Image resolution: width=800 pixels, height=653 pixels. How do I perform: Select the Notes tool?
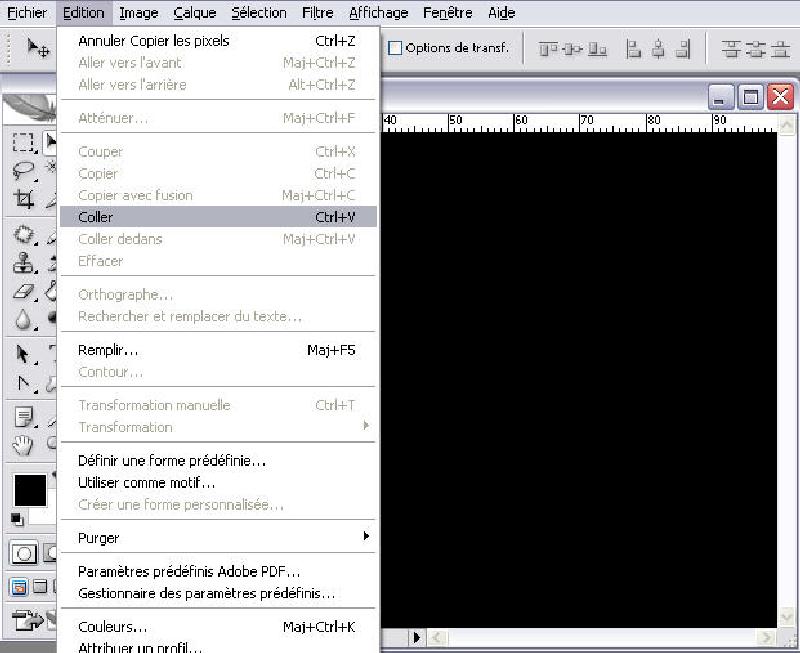click(23, 417)
